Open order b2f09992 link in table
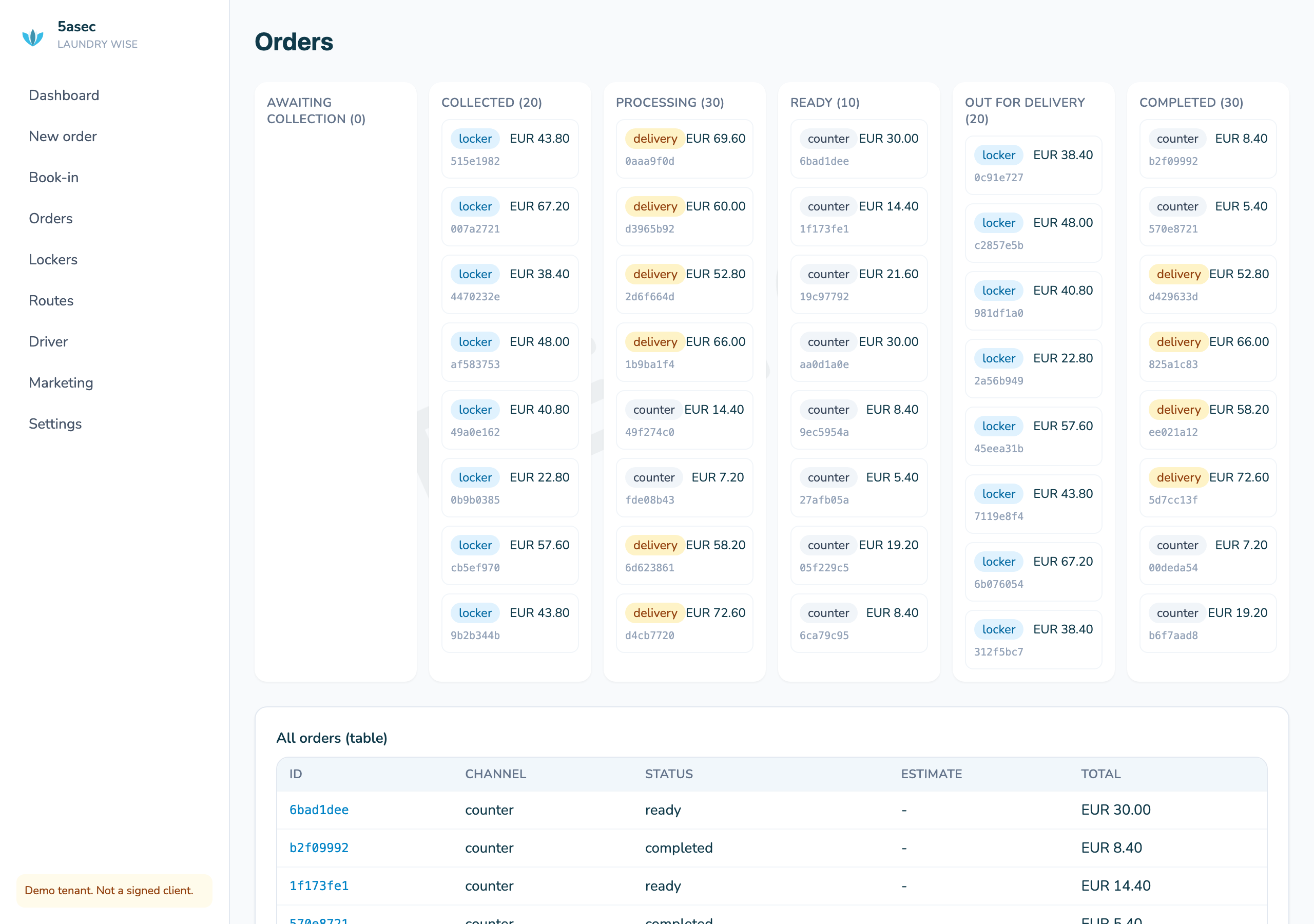 pos(319,848)
